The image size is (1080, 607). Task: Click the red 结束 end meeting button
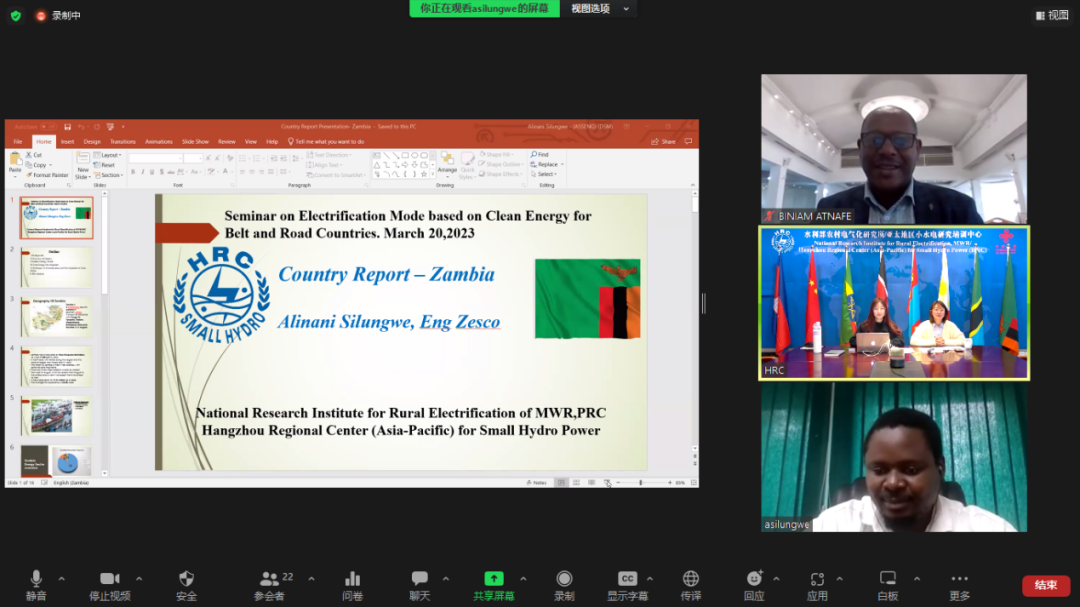click(1045, 585)
